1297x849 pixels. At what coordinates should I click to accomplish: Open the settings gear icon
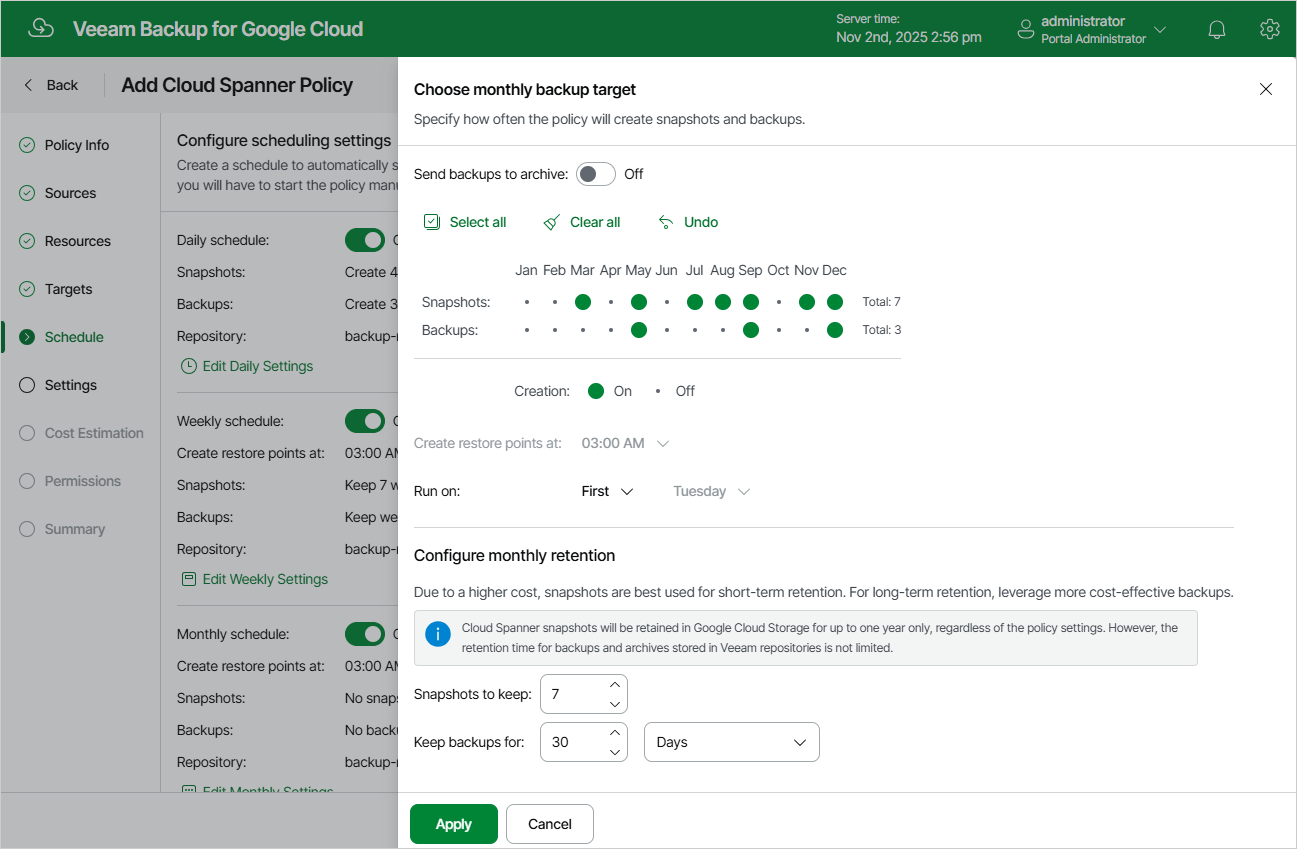tap(1270, 29)
